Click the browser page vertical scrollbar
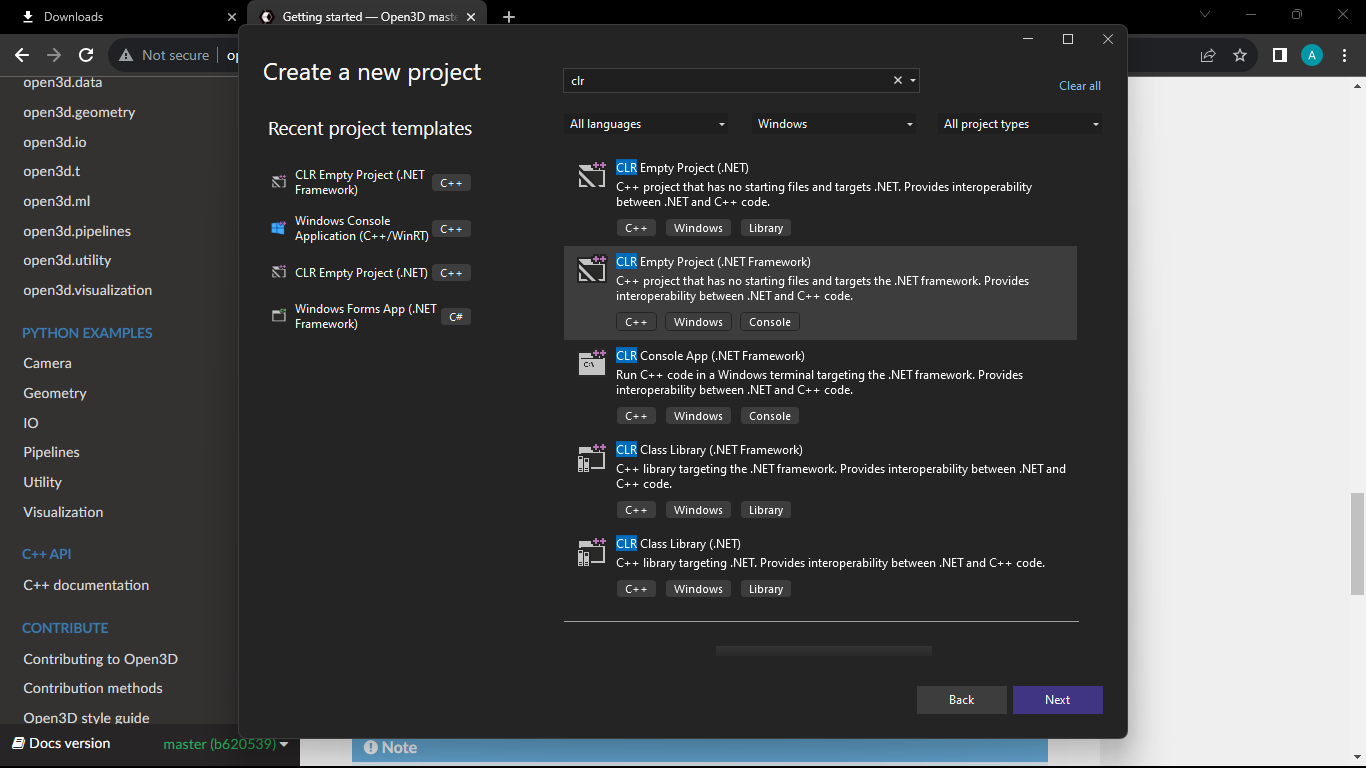Viewport: 1366px width, 768px height. coord(1357,544)
